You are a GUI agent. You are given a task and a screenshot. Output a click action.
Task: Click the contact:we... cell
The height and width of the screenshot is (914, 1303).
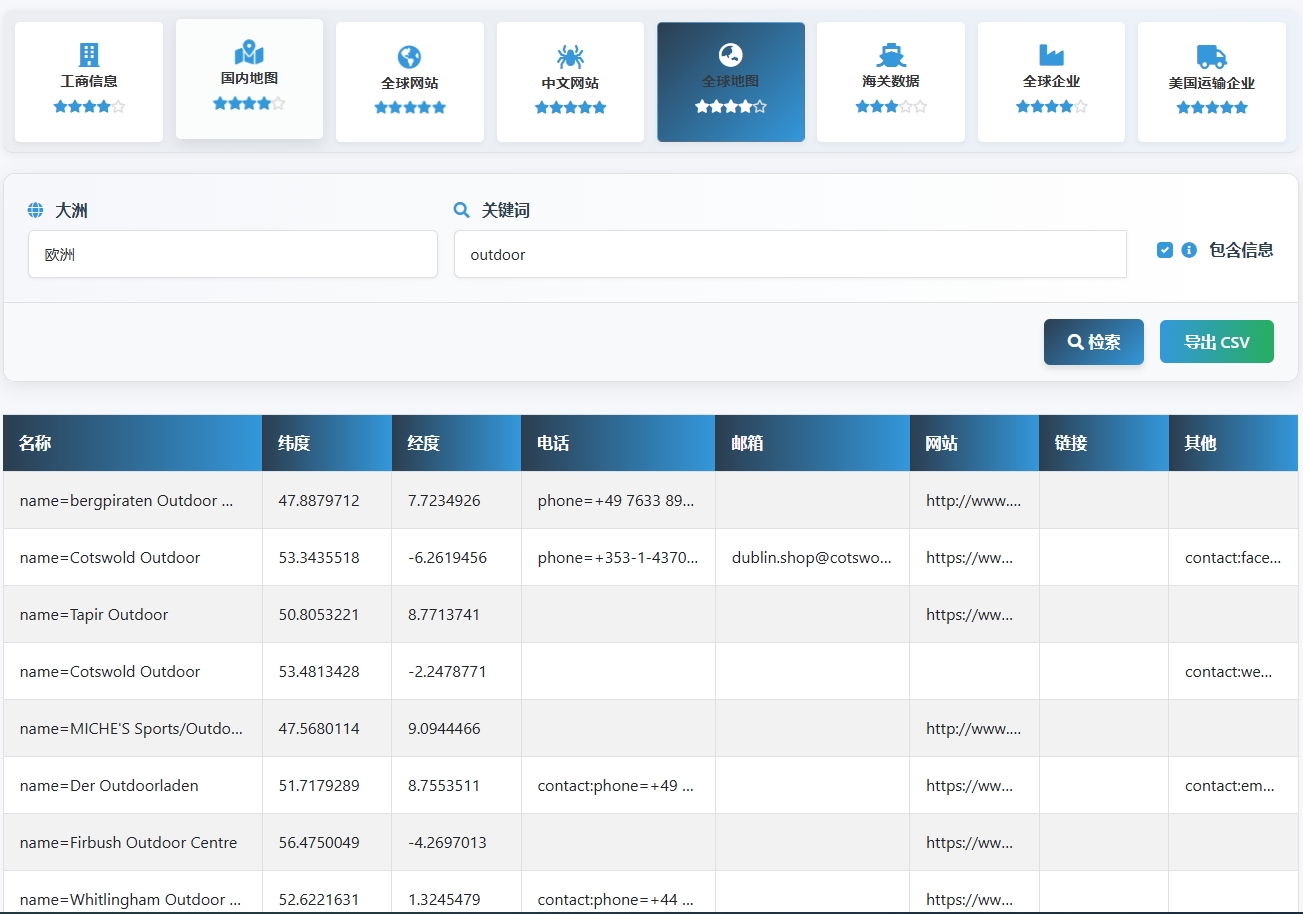pyautogui.click(x=1233, y=671)
